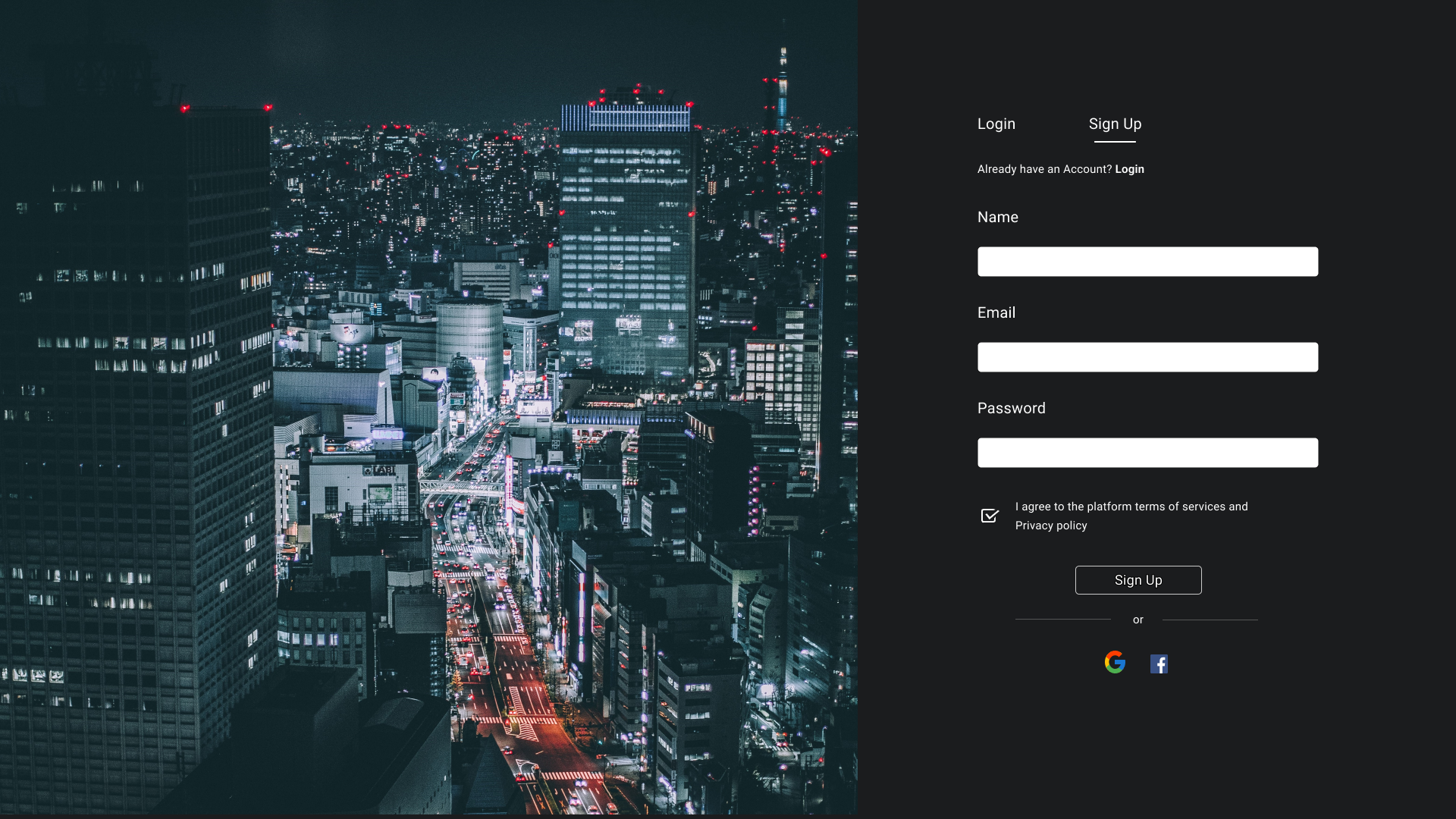1456x819 pixels.
Task: Click the Name field label
Action: [997, 217]
